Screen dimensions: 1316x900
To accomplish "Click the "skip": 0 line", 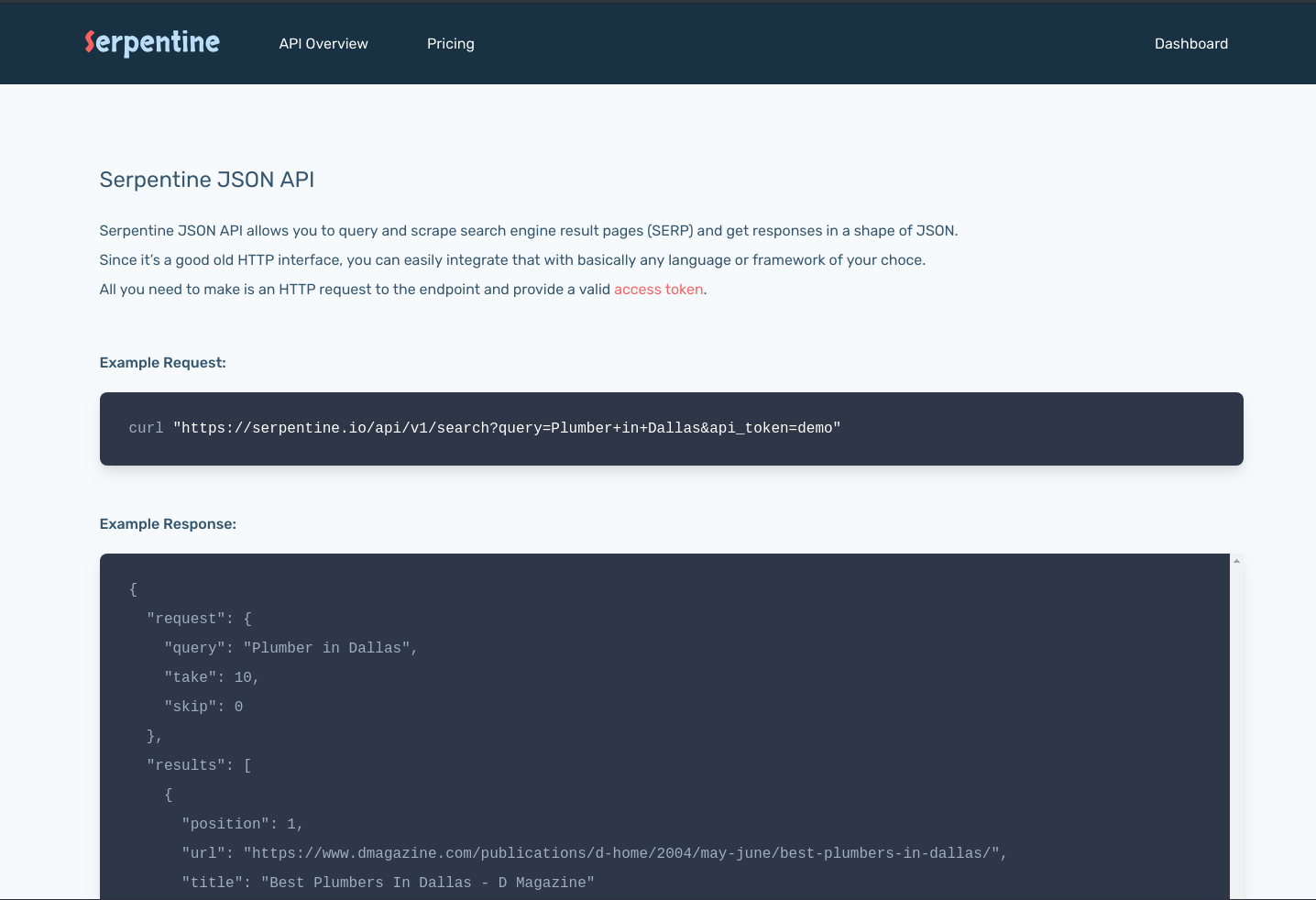I will [203, 707].
